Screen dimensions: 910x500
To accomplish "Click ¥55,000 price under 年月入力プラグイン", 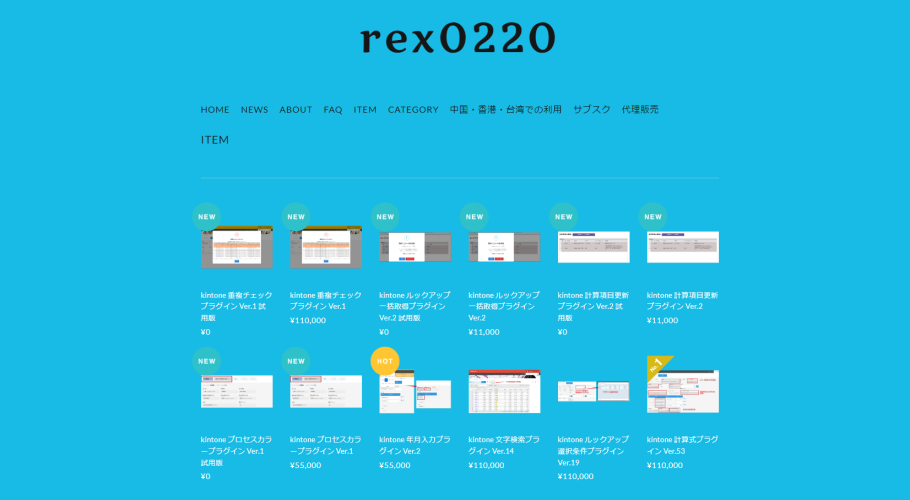I will click(395, 465).
